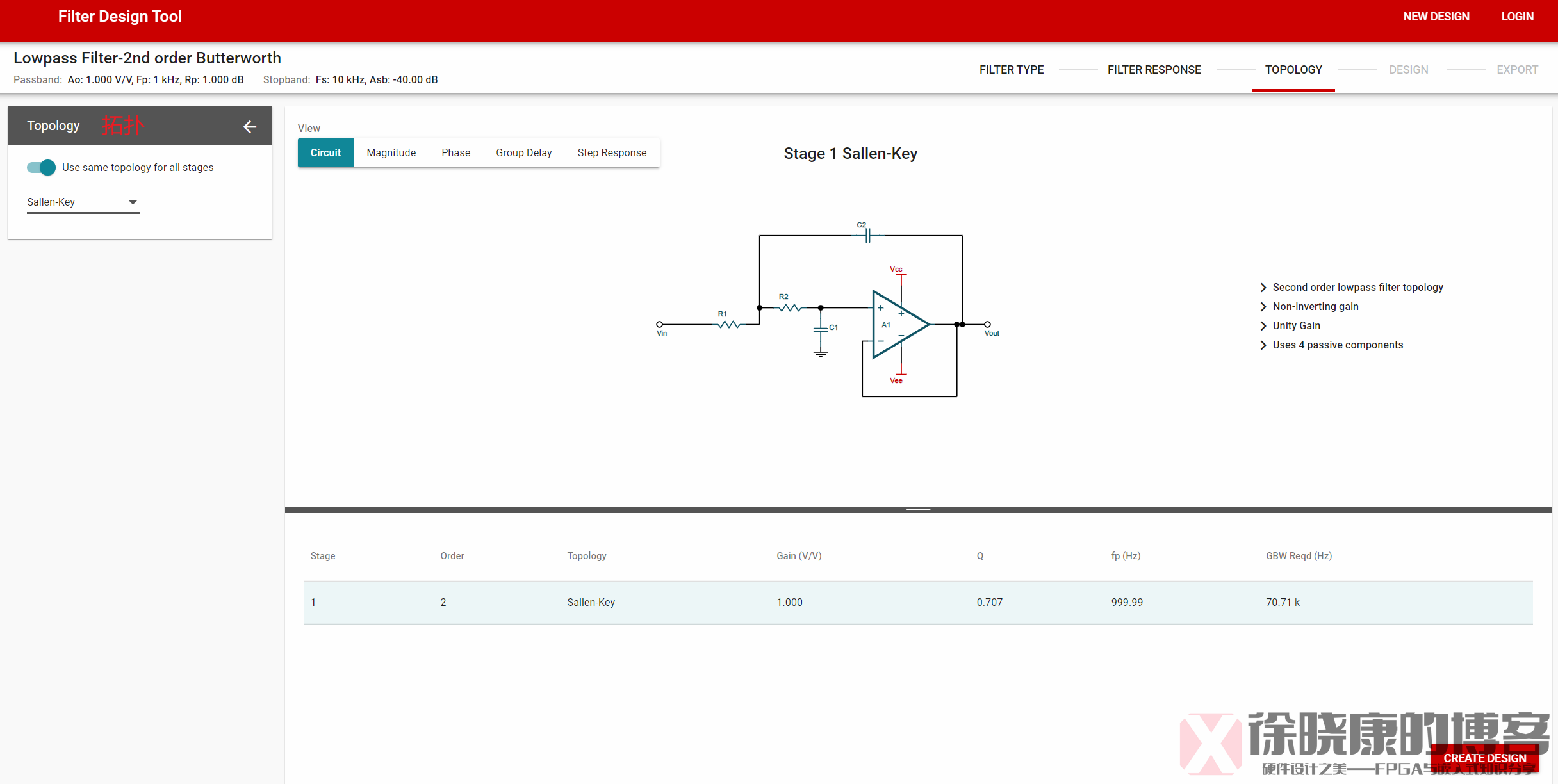1558x784 pixels.
Task: Click resistor R2 in the schematic
Action: [x=790, y=307]
